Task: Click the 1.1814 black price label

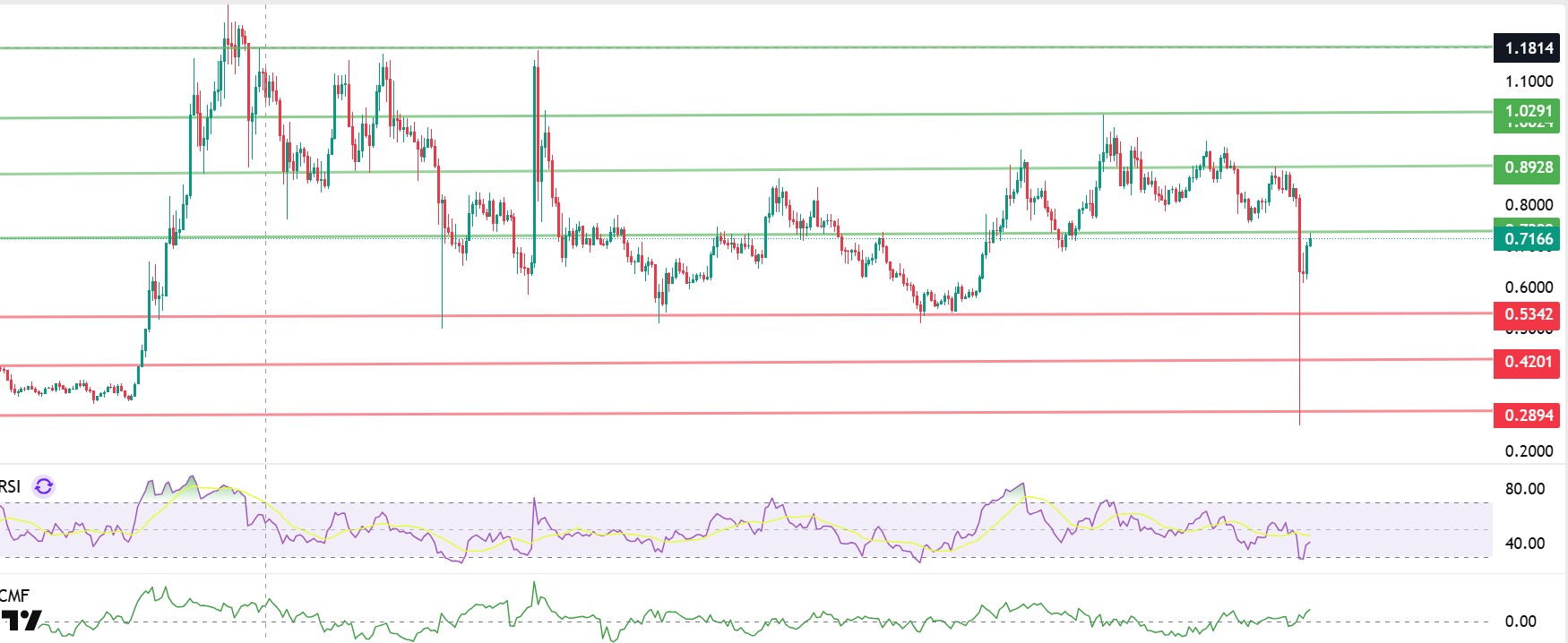Action: [1527, 48]
